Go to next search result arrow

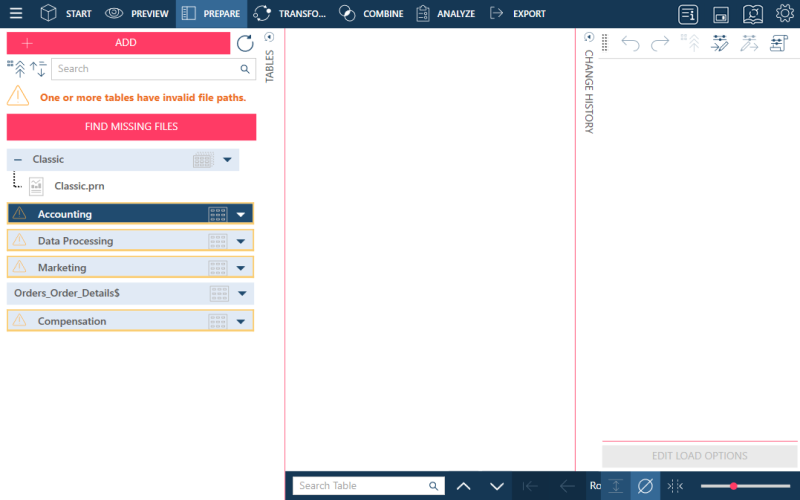click(x=497, y=486)
